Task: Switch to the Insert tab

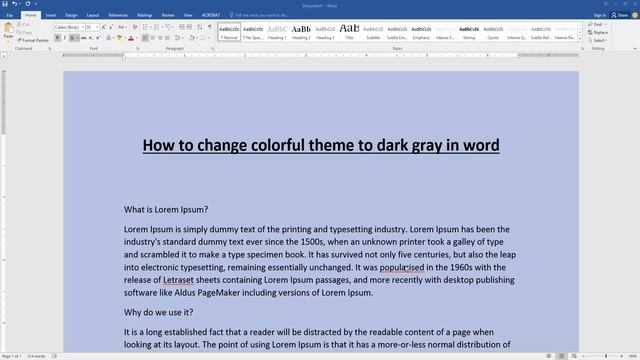Action: [x=51, y=15]
